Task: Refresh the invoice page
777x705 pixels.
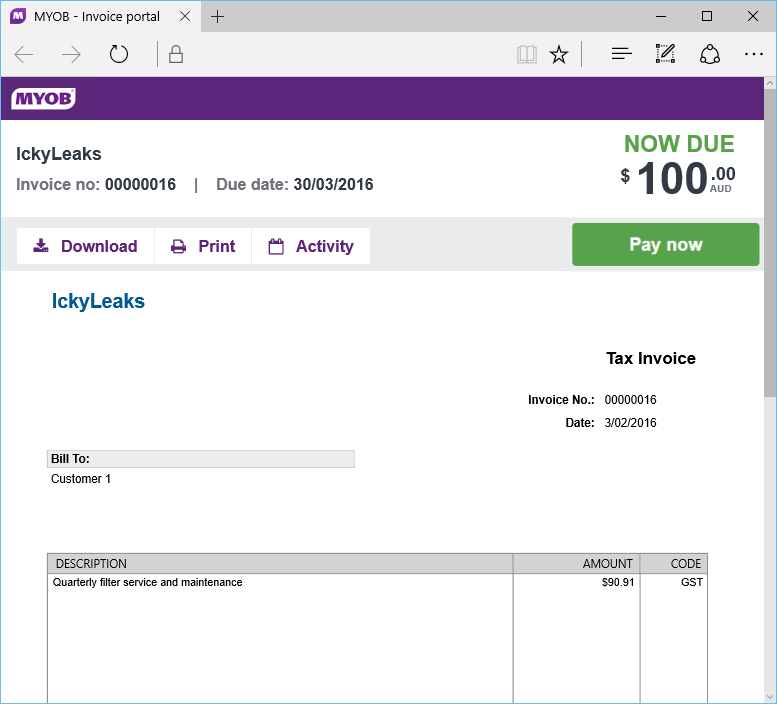Action: [119, 54]
